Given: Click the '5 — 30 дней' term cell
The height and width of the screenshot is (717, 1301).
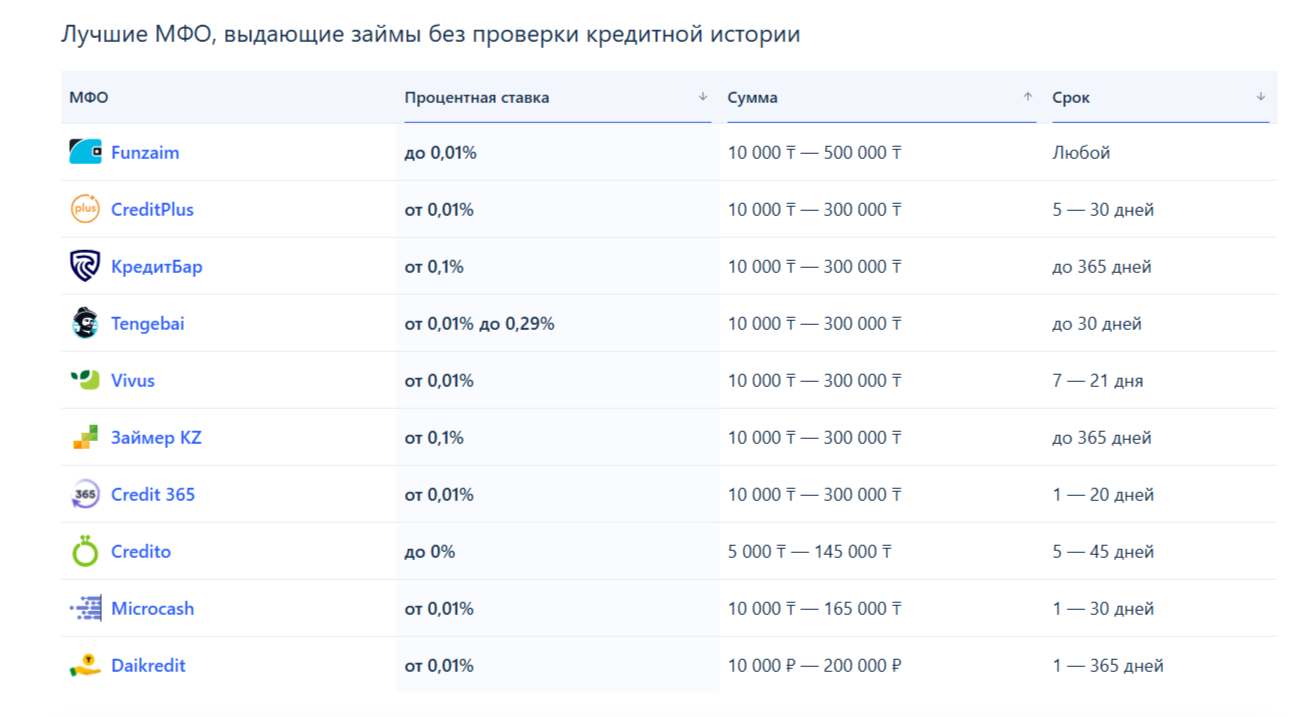Looking at the screenshot, I should tap(1103, 210).
